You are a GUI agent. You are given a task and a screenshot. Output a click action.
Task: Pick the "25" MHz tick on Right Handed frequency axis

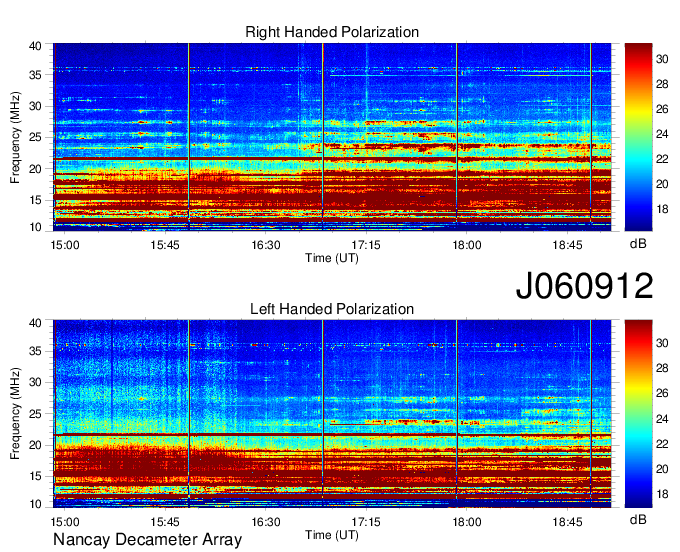point(35,137)
